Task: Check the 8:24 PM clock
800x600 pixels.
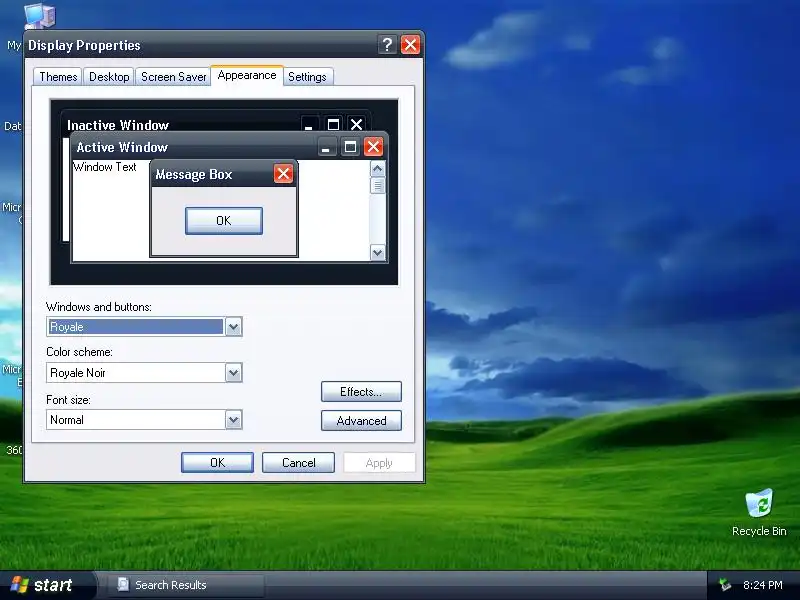Action: [763, 585]
